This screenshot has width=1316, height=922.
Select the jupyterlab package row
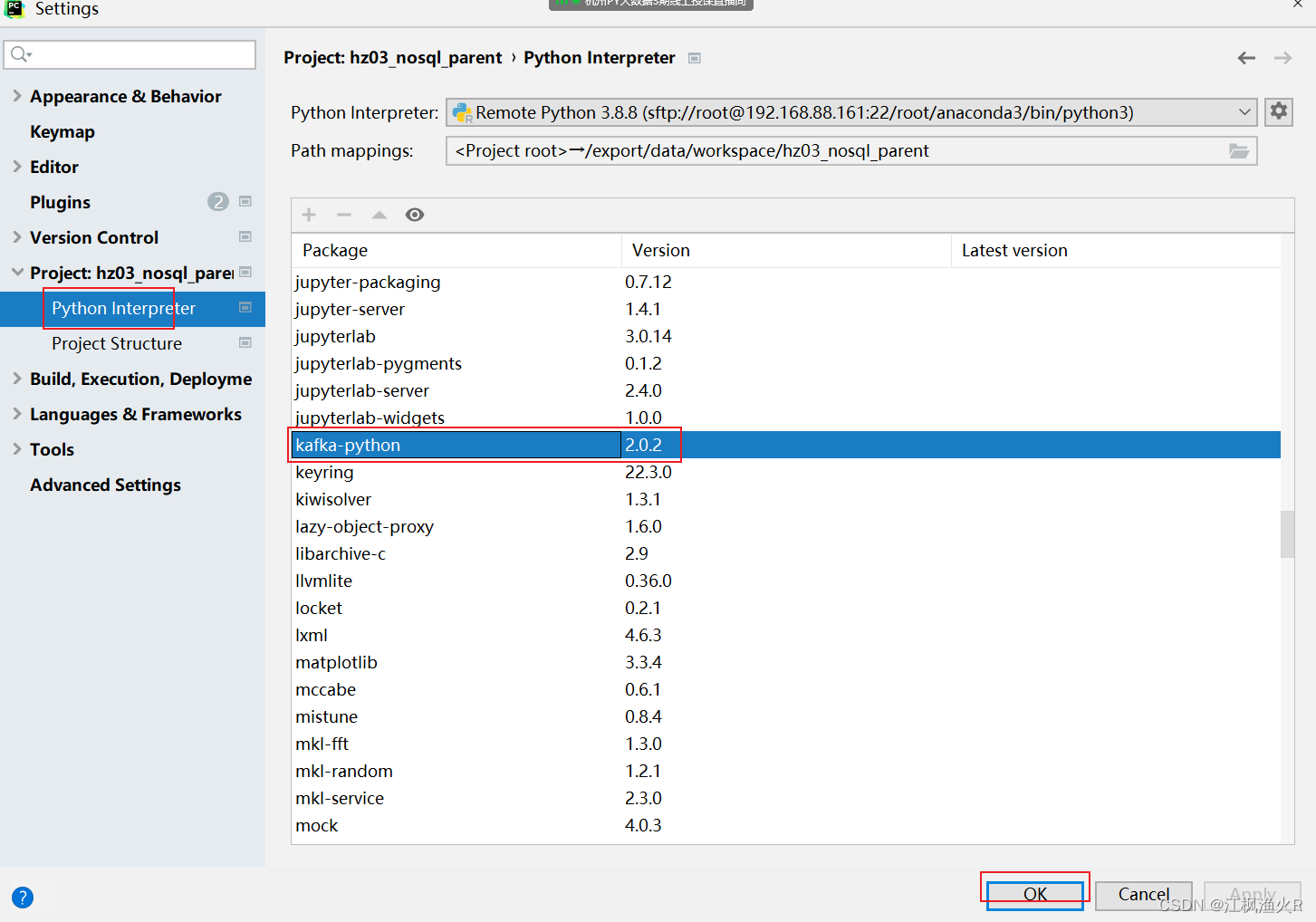pos(786,336)
